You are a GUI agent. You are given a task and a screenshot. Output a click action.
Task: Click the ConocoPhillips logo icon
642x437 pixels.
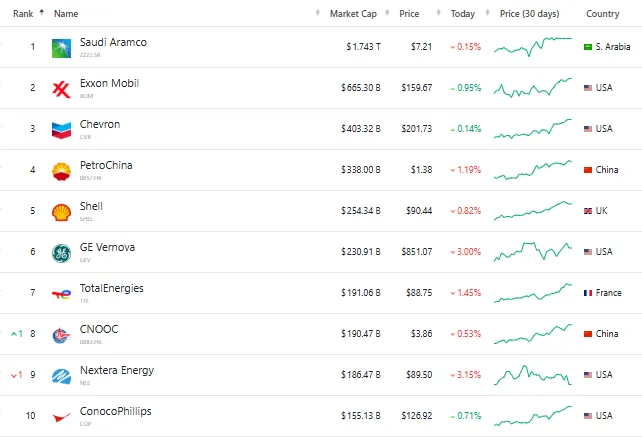click(x=61, y=416)
